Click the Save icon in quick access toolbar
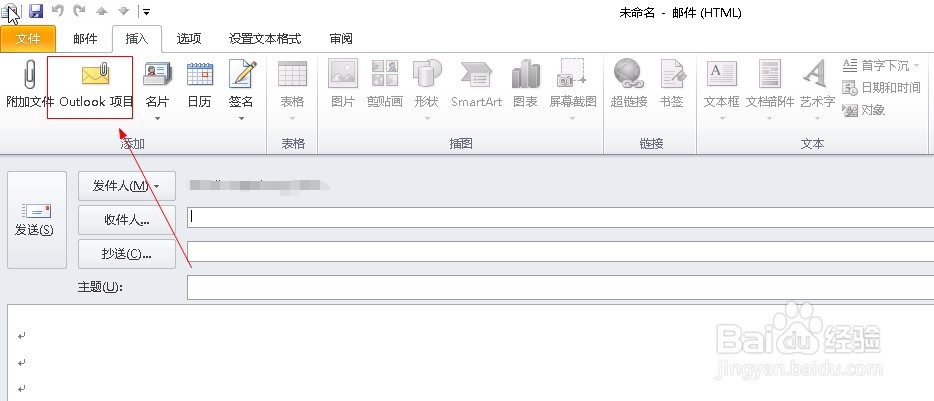The width and height of the screenshot is (934, 401). 36,11
